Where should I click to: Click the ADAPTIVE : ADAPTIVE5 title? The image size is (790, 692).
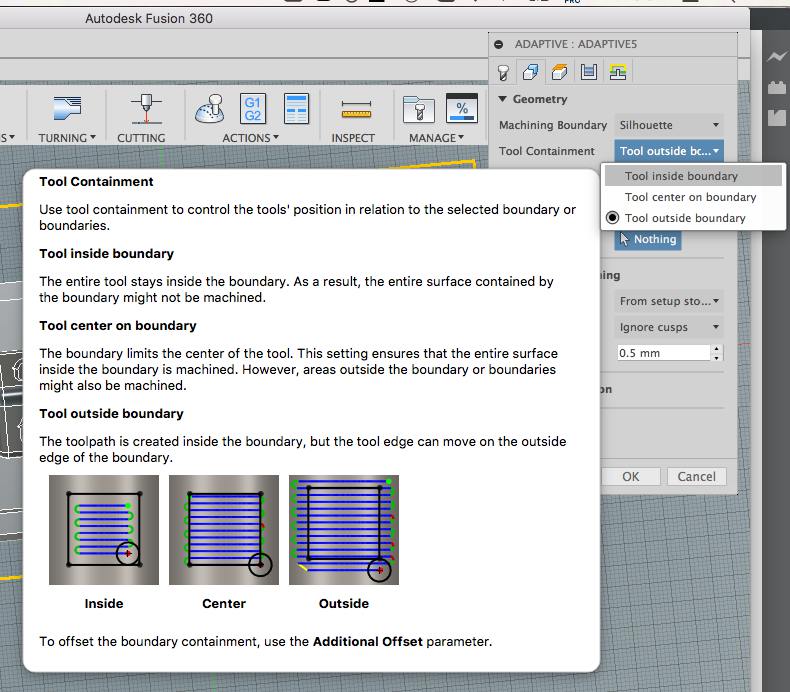click(575, 44)
